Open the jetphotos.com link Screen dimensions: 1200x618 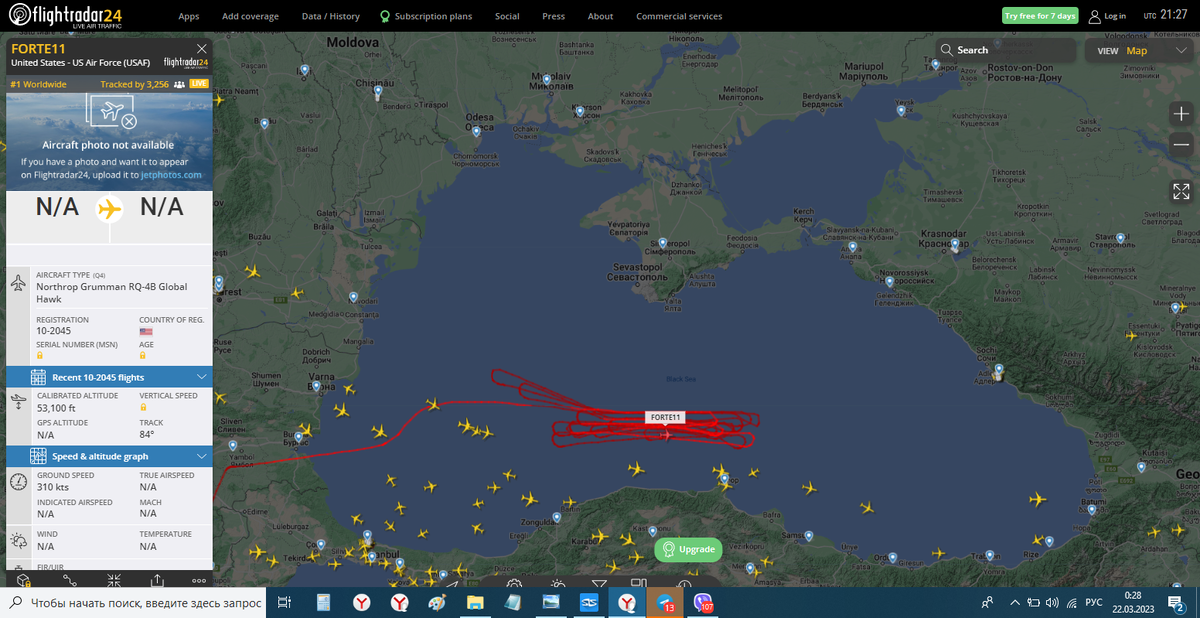[171, 174]
